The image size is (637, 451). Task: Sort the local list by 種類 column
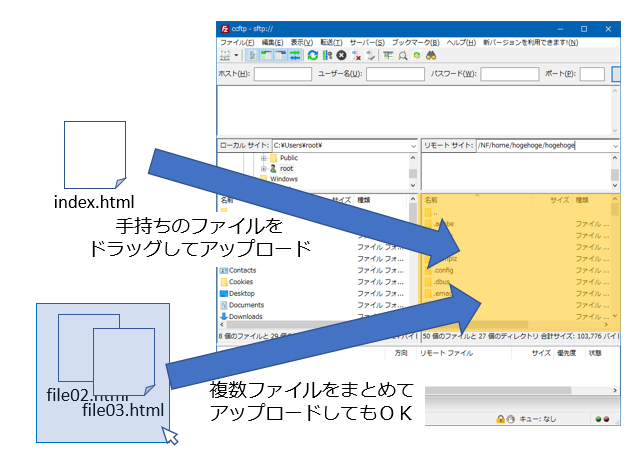tap(364, 200)
